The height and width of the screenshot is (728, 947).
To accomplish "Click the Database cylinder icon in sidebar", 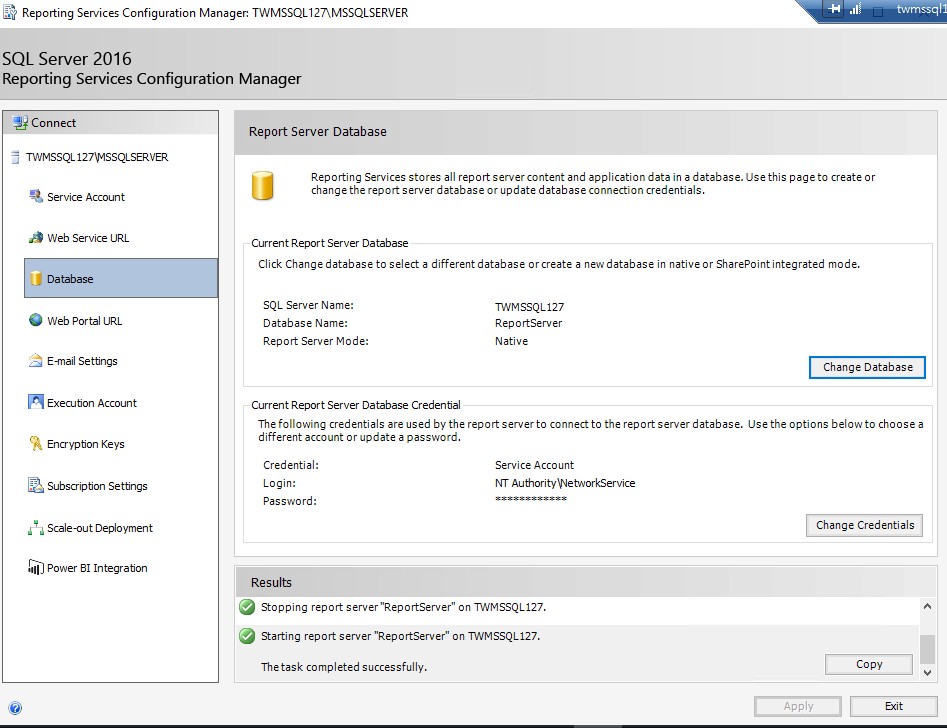I will pos(36,279).
